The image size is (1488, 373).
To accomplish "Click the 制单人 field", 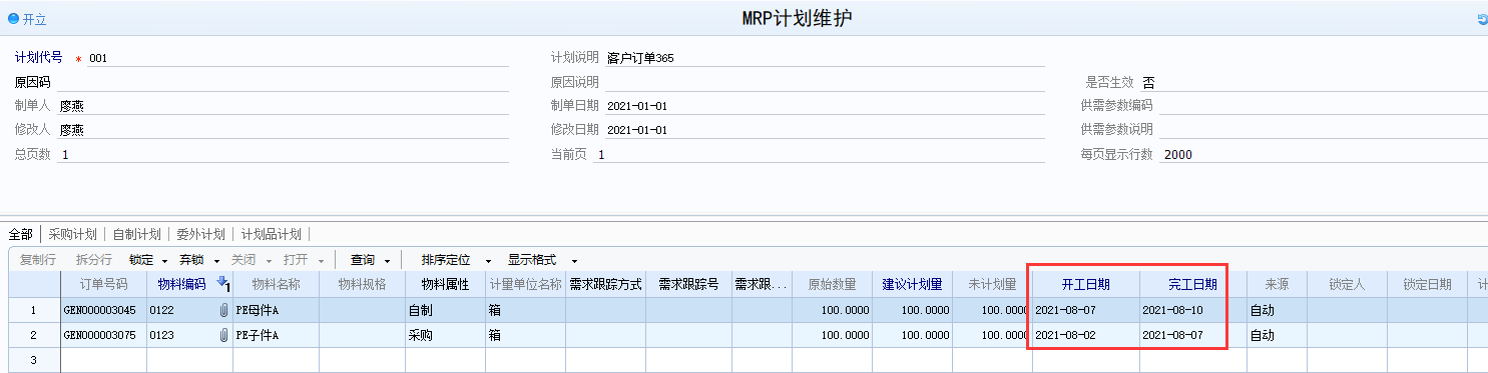I will tap(282, 106).
